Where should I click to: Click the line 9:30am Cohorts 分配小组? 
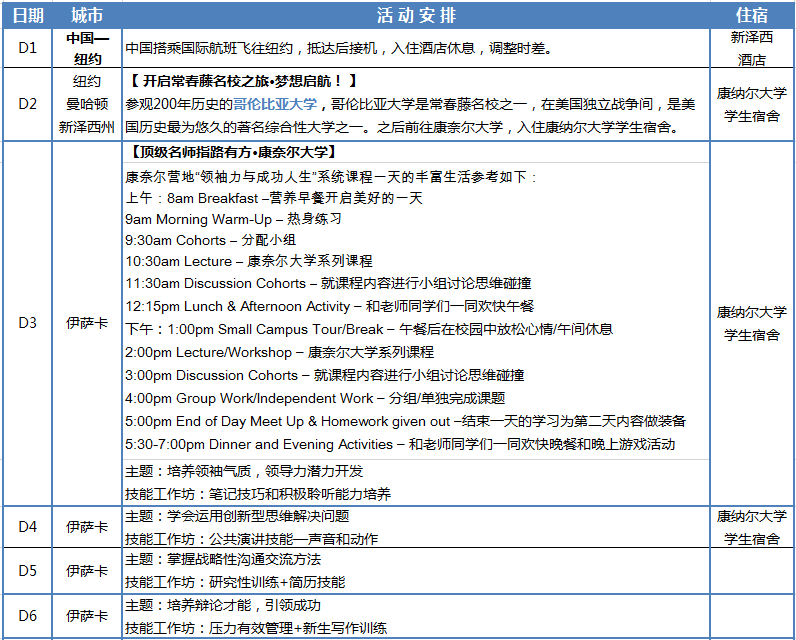click(211, 240)
